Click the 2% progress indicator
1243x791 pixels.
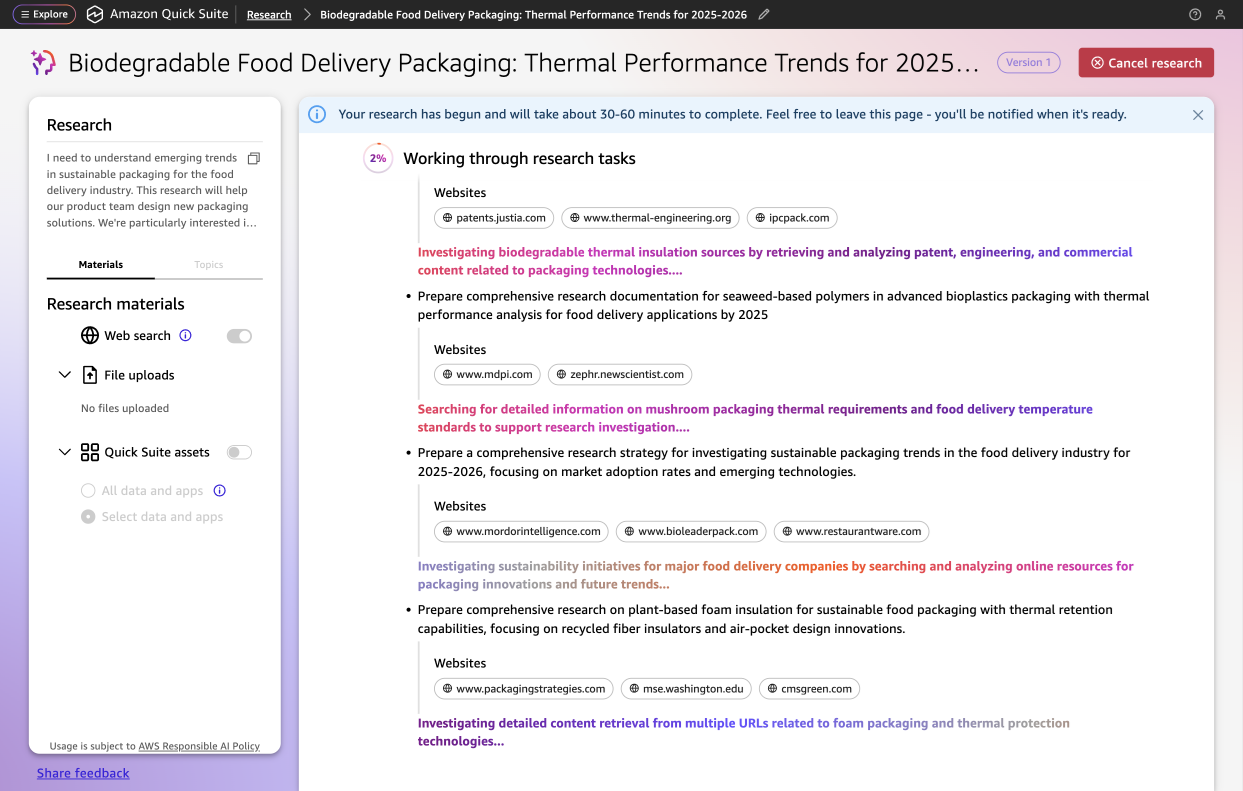(x=378, y=158)
